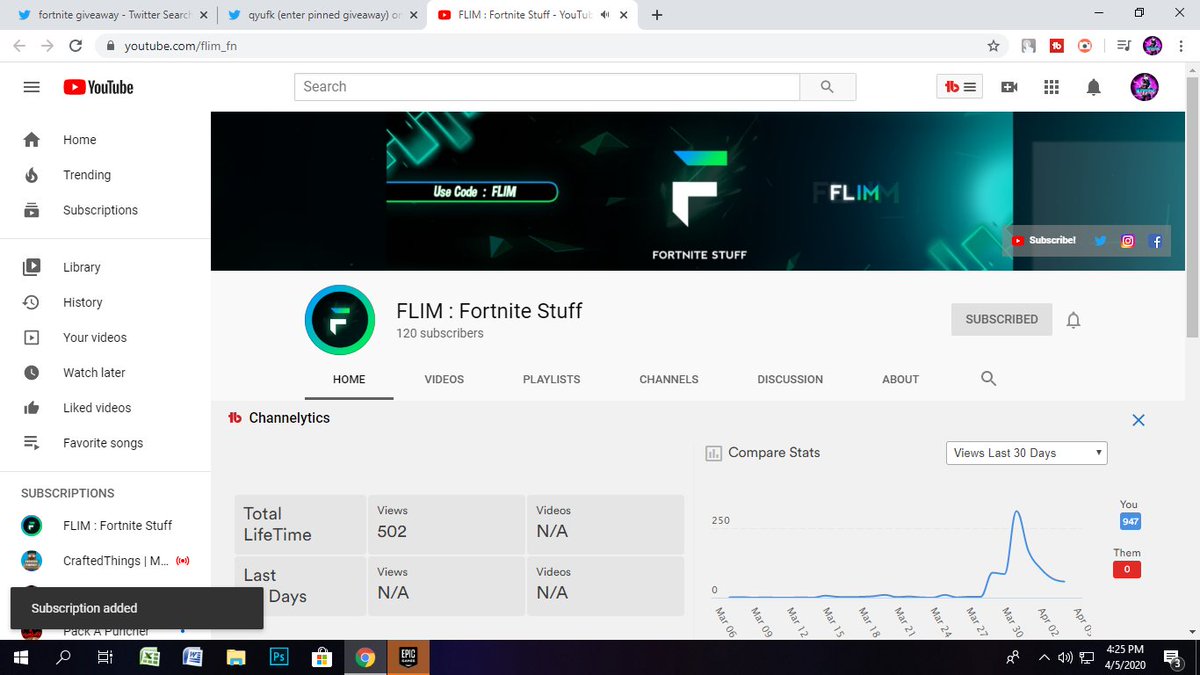This screenshot has width=1200, height=675.
Task: Switch to the channel HOME tab
Action: click(x=349, y=379)
